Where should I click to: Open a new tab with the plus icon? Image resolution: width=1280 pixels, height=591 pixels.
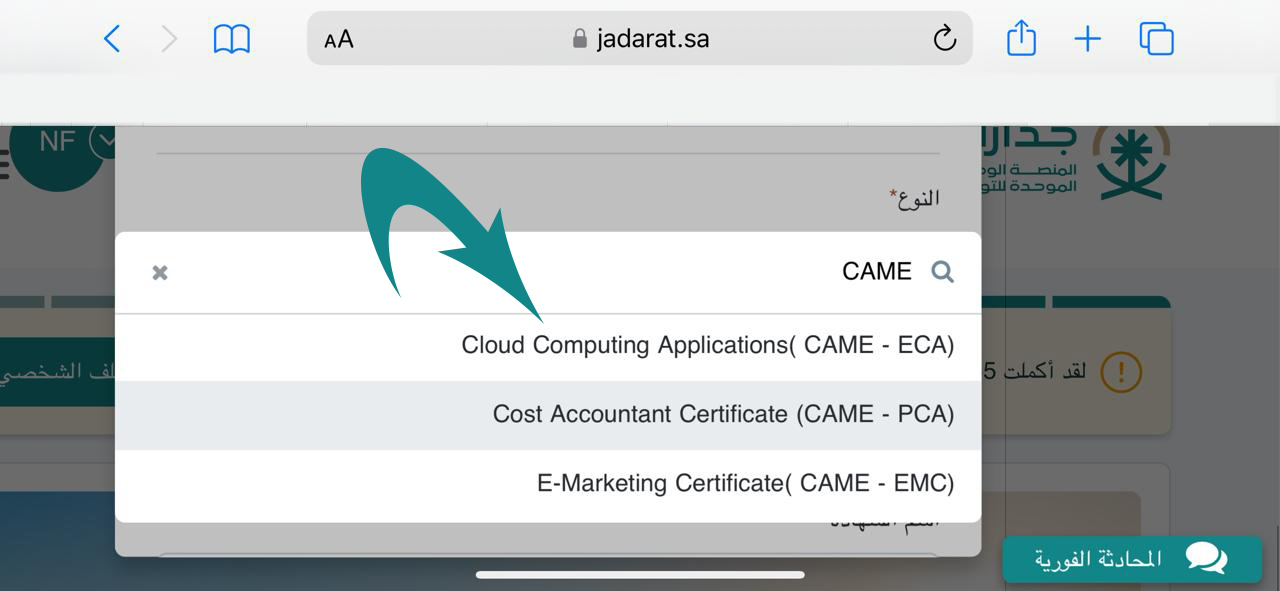[1087, 39]
